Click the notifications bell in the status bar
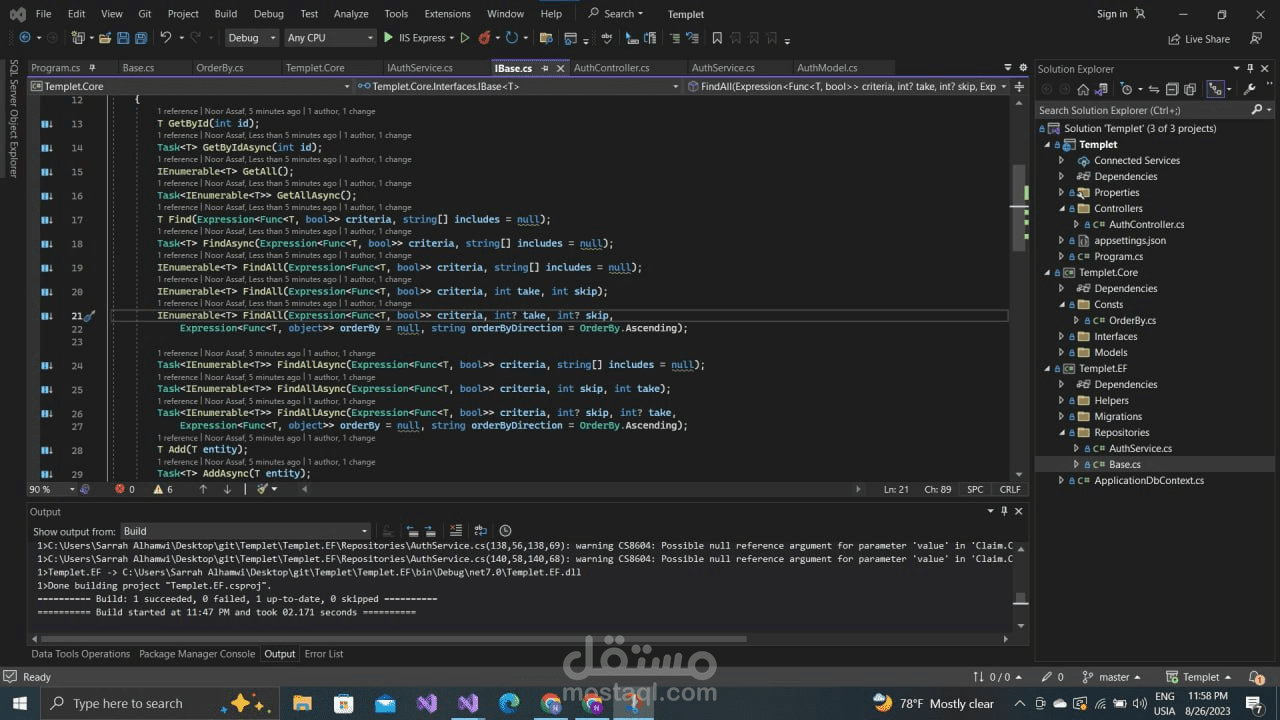 (1255, 677)
